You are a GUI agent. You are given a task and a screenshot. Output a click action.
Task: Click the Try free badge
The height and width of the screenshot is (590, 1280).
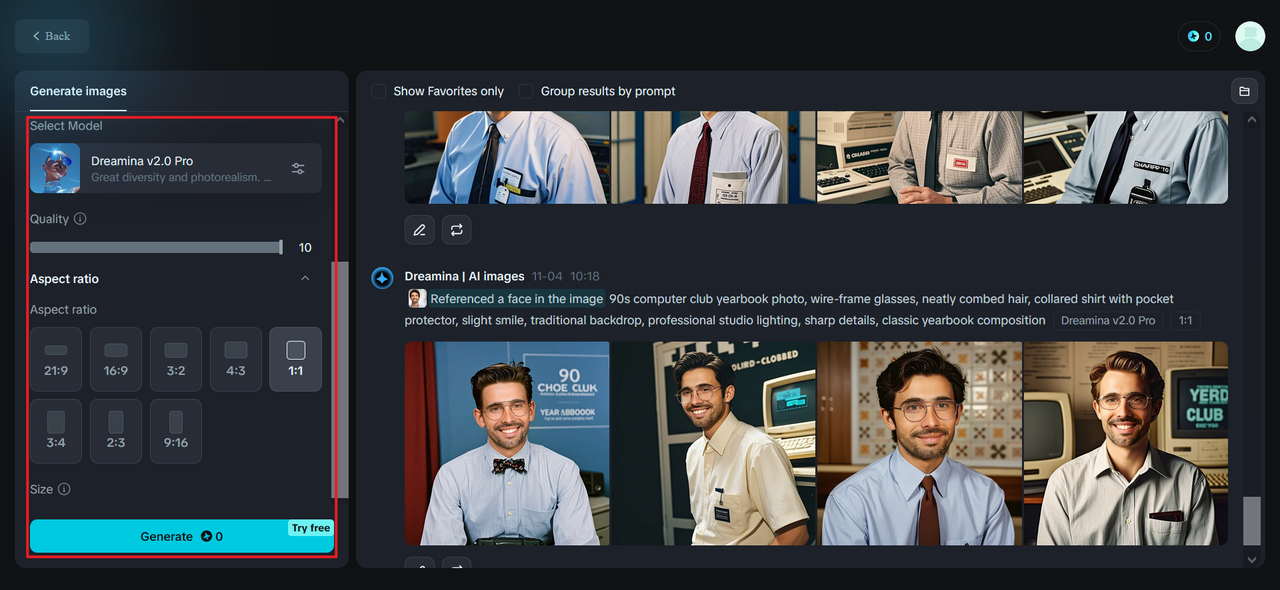[311, 528]
